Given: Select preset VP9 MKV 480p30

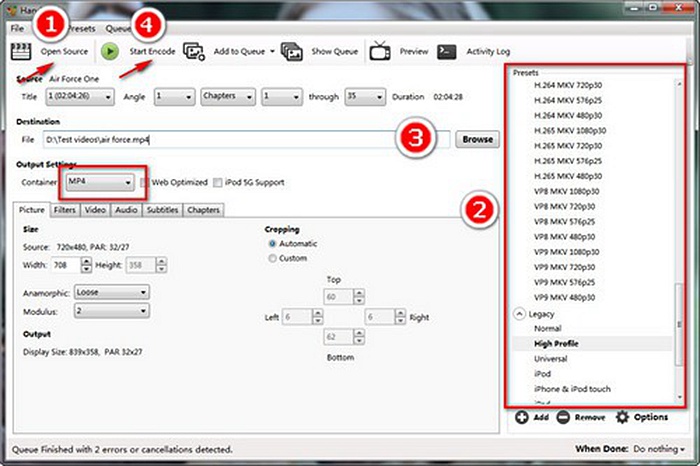Looking at the screenshot, I should tap(564, 298).
